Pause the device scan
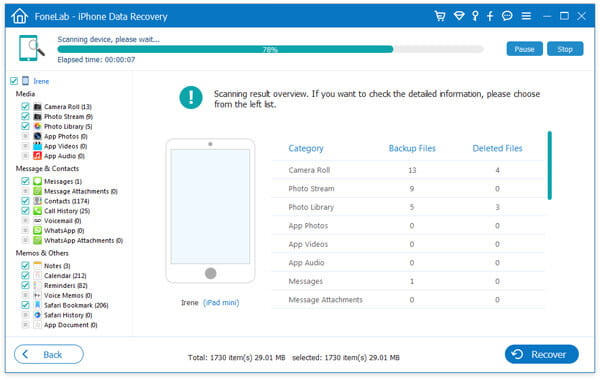Screen dimensions: 600x379 (524, 49)
